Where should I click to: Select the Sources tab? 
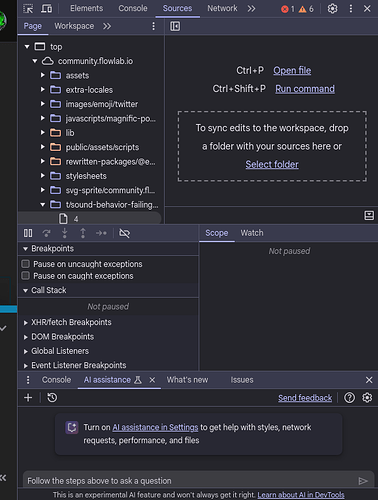click(177, 8)
